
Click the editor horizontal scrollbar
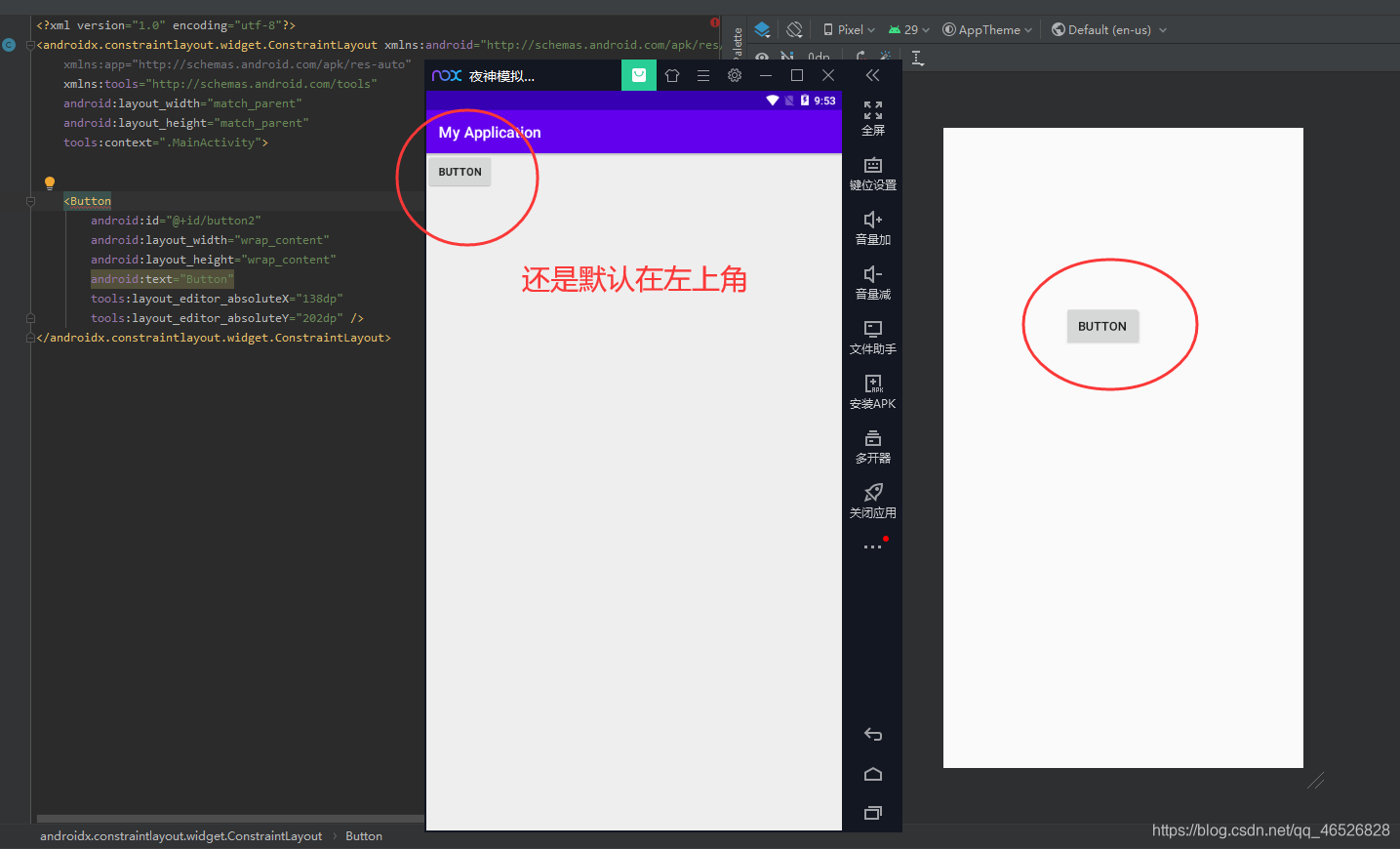coord(230,819)
